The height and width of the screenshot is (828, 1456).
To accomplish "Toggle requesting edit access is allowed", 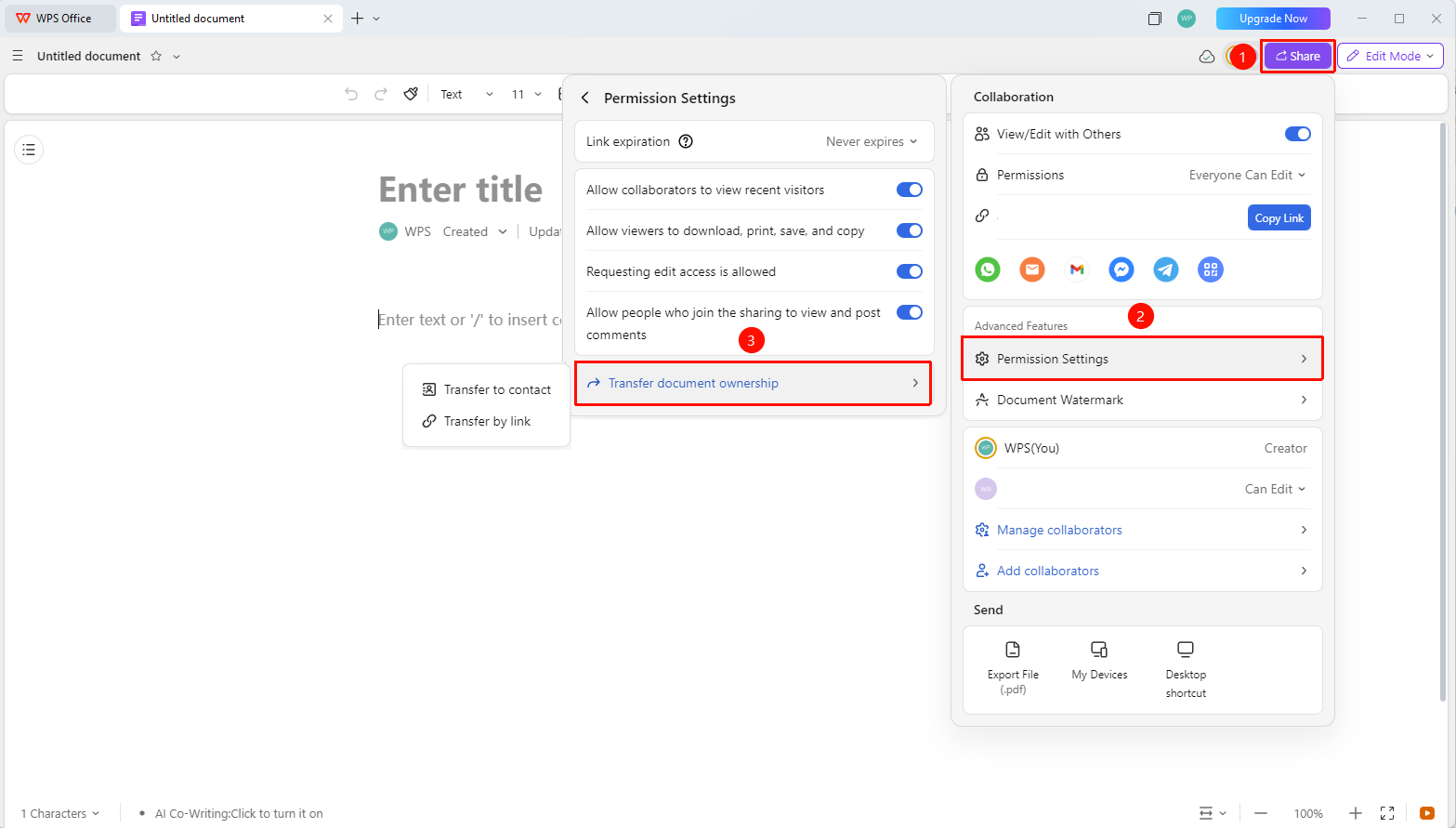I will point(910,271).
